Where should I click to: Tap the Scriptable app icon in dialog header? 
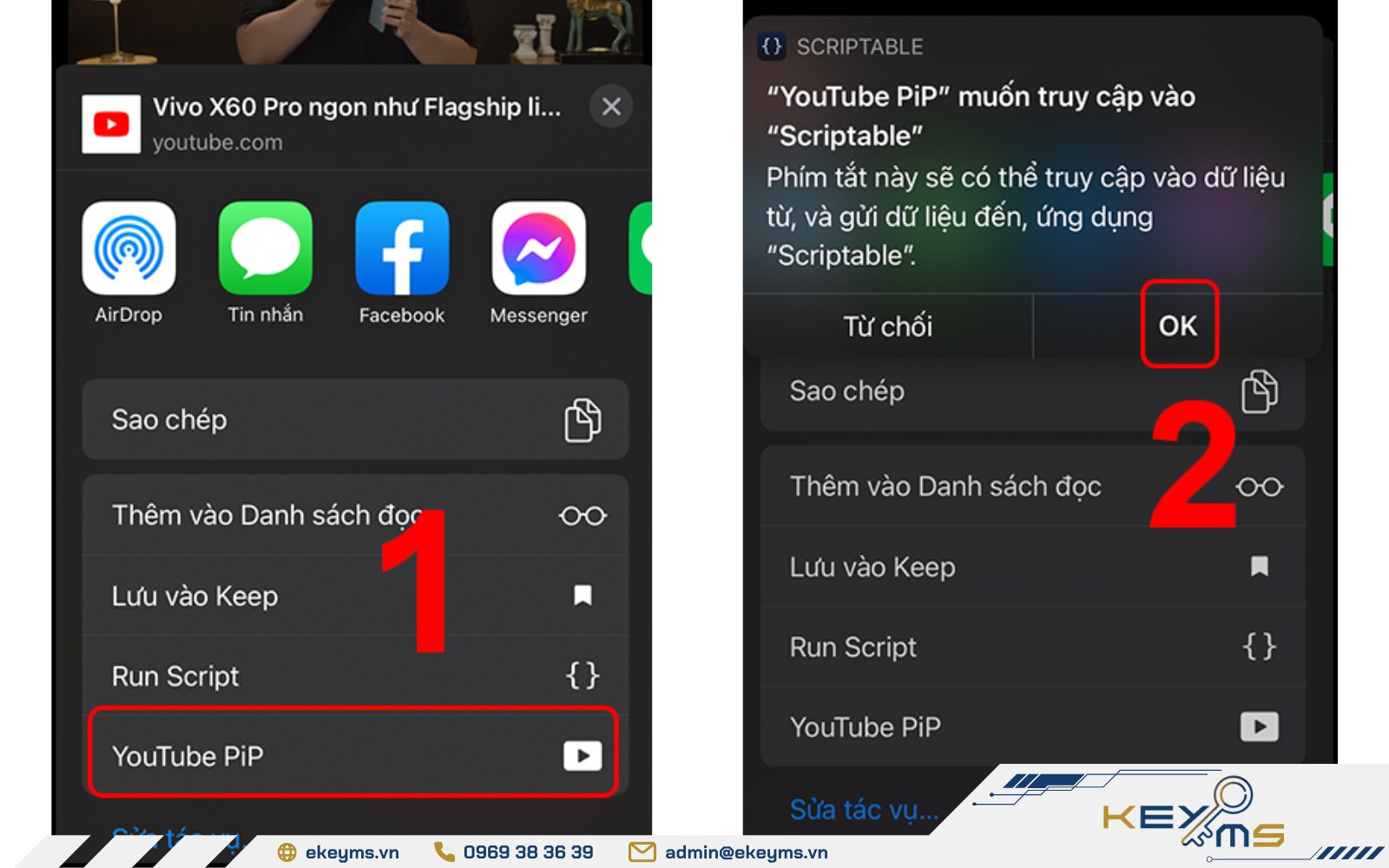[x=772, y=45]
